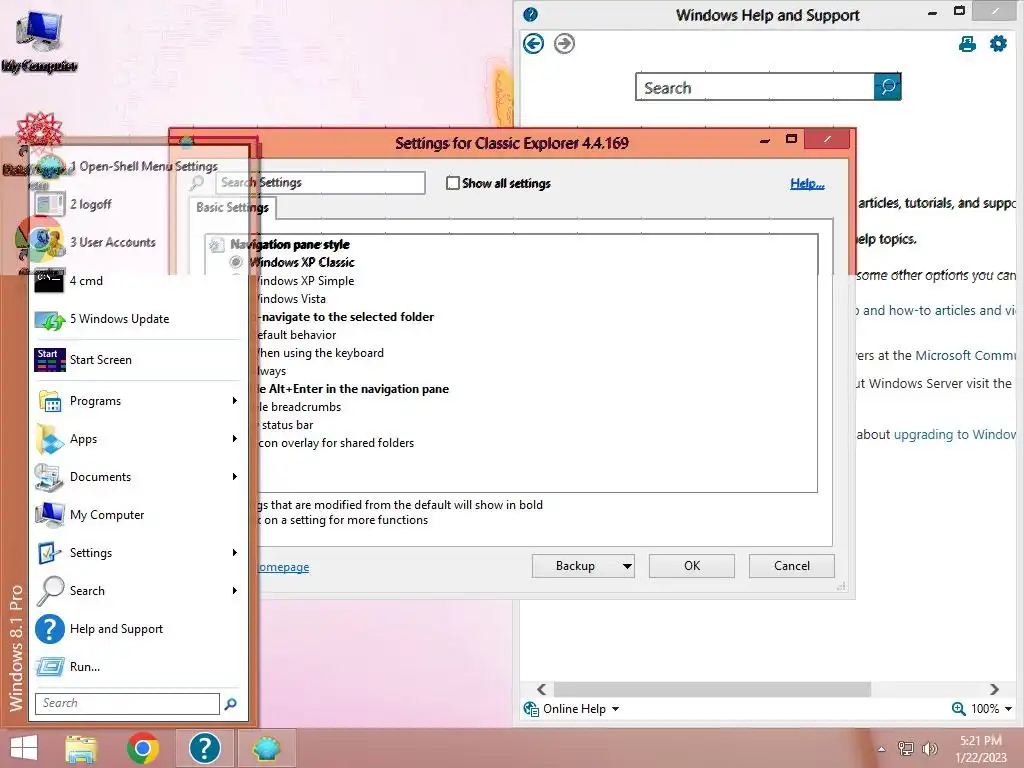Select 'When using the keyboard' option
The height and width of the screenshot is (768, 1024).
[x=320, y=353]
